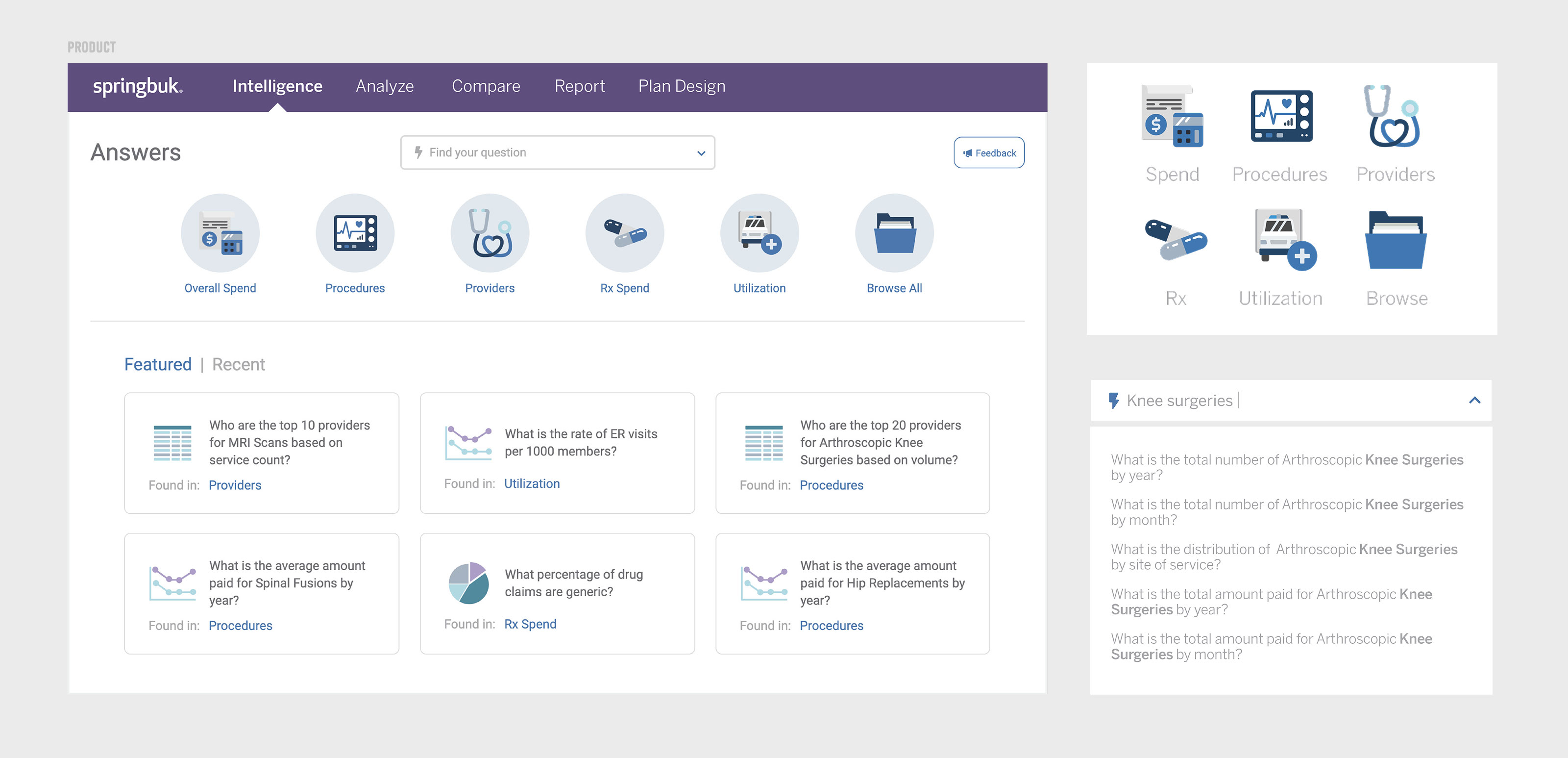This screenshot has height=758, width=1568.
Task: Open Utilization link on ER visits card
Action: tap(532, 483)
